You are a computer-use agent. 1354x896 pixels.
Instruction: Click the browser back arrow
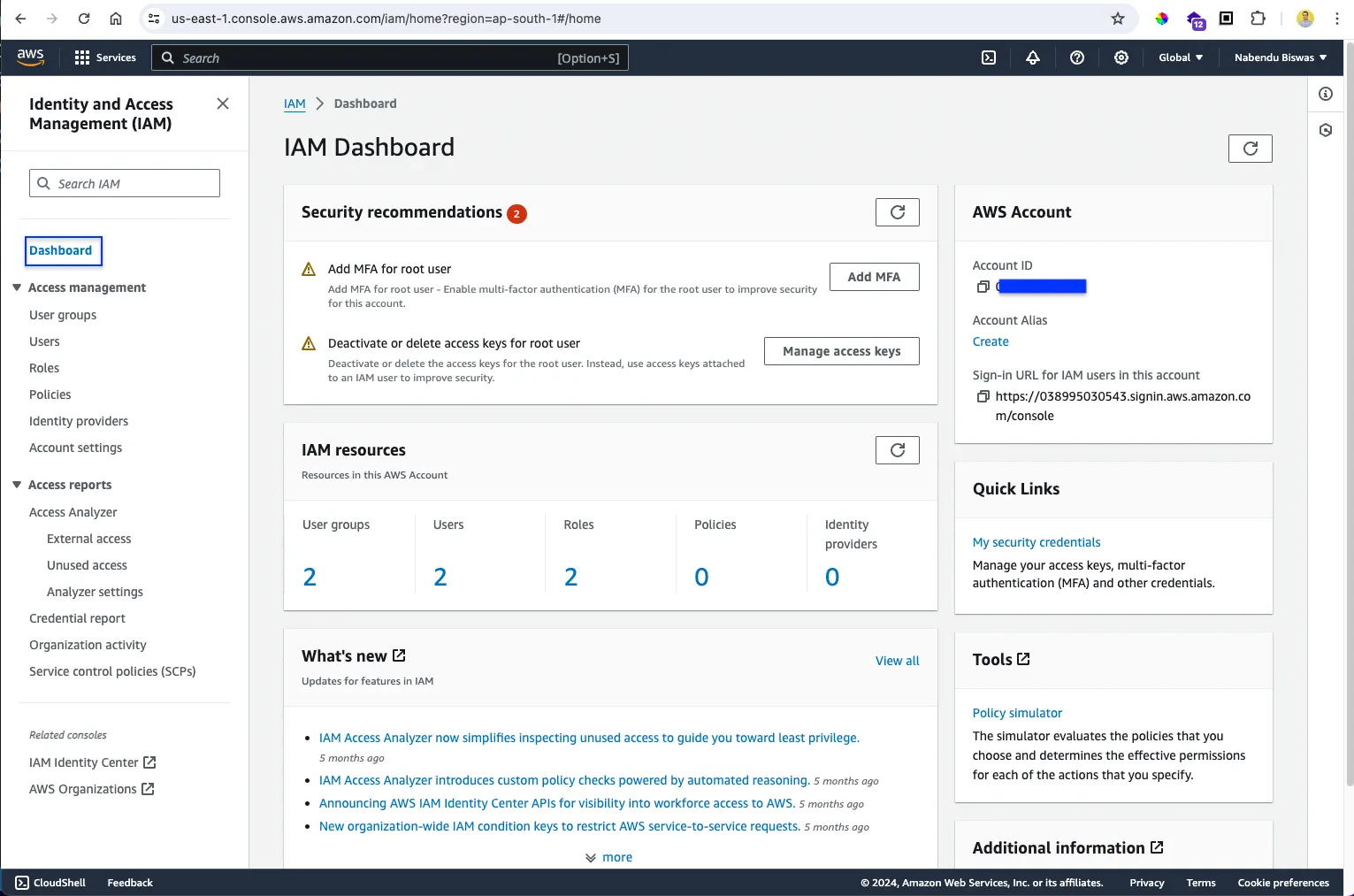21,19
